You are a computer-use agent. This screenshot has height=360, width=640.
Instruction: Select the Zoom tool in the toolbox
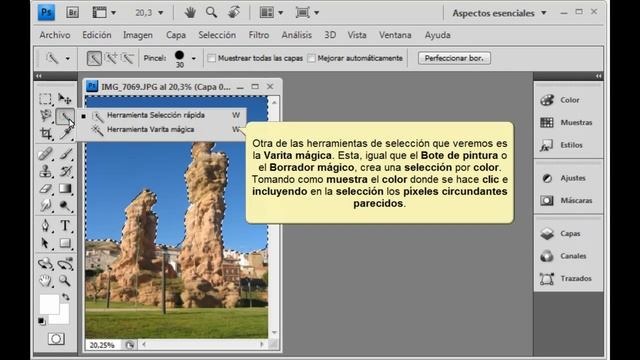[x=65, y=281]
